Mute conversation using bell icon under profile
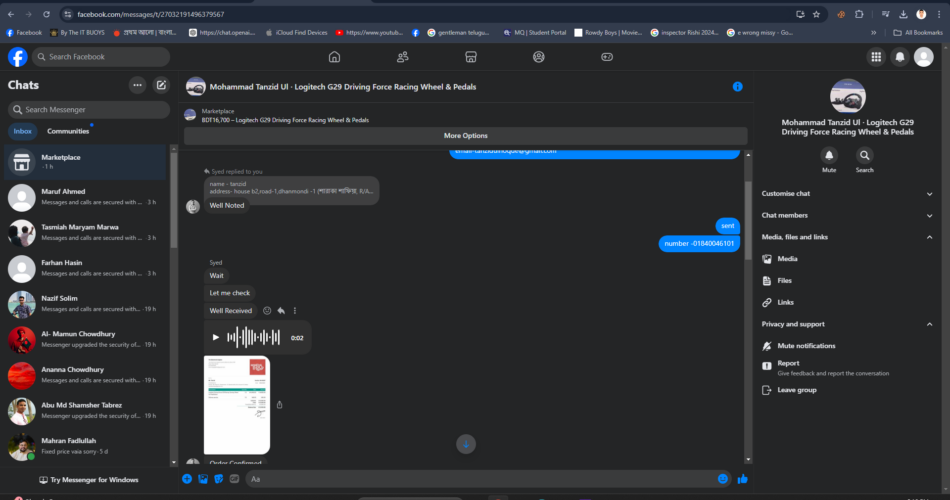Screen dimensions: 950x500 829,156
